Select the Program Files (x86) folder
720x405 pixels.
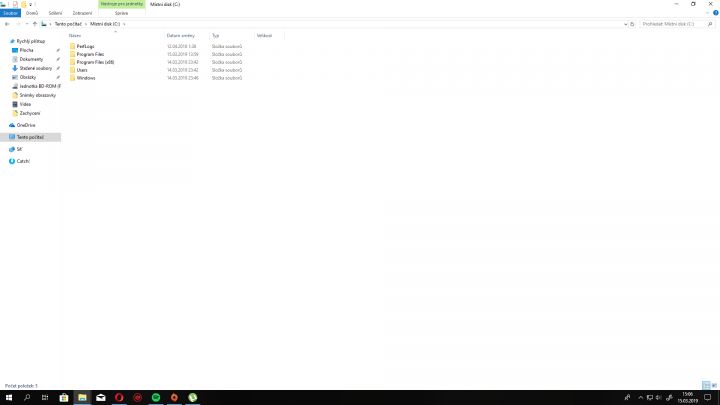point(92,62)
